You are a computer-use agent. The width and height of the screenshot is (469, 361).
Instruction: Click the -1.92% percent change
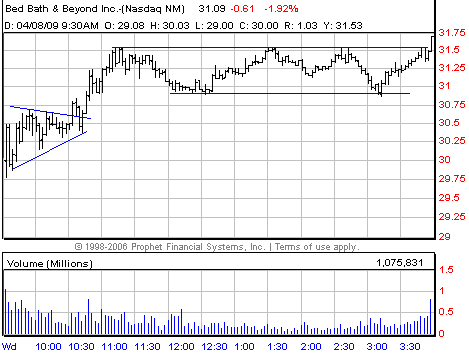tap(281, 9)
